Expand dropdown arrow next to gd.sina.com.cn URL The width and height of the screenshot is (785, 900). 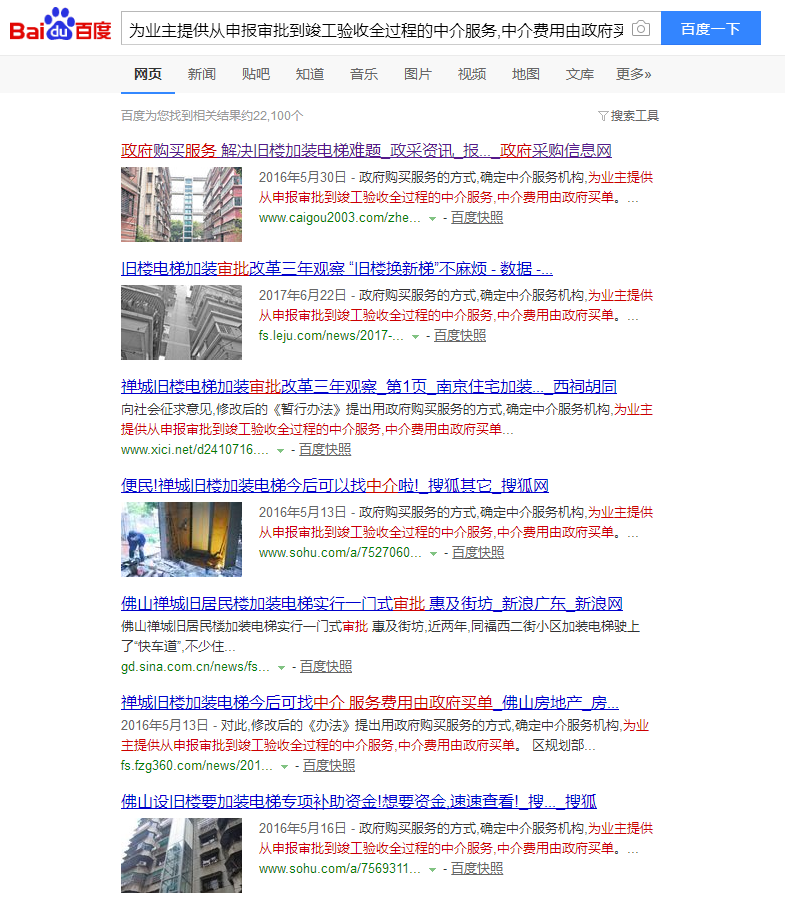click(282, 667)
